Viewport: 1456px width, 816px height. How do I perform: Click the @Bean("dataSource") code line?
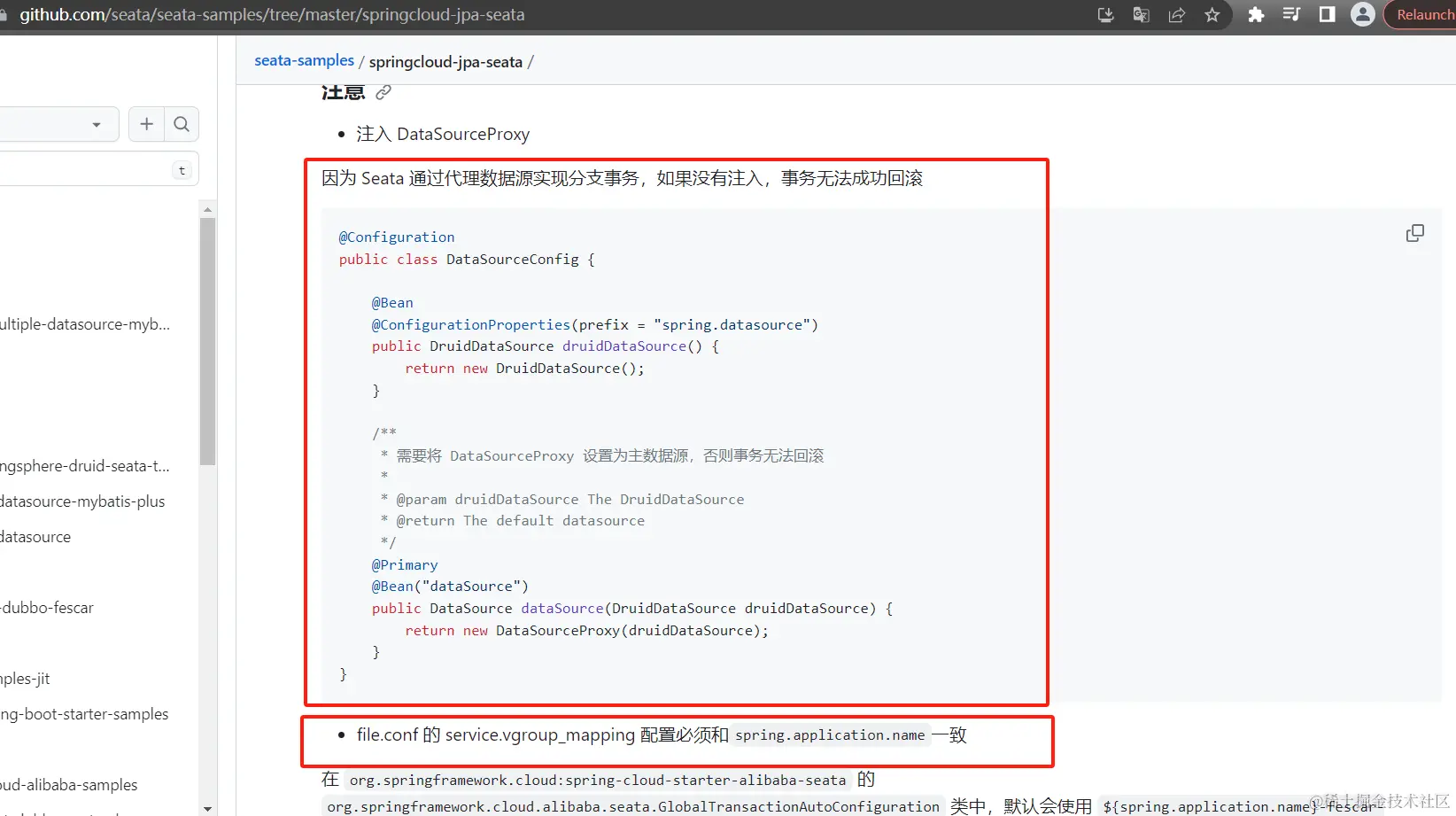(450, 587)
